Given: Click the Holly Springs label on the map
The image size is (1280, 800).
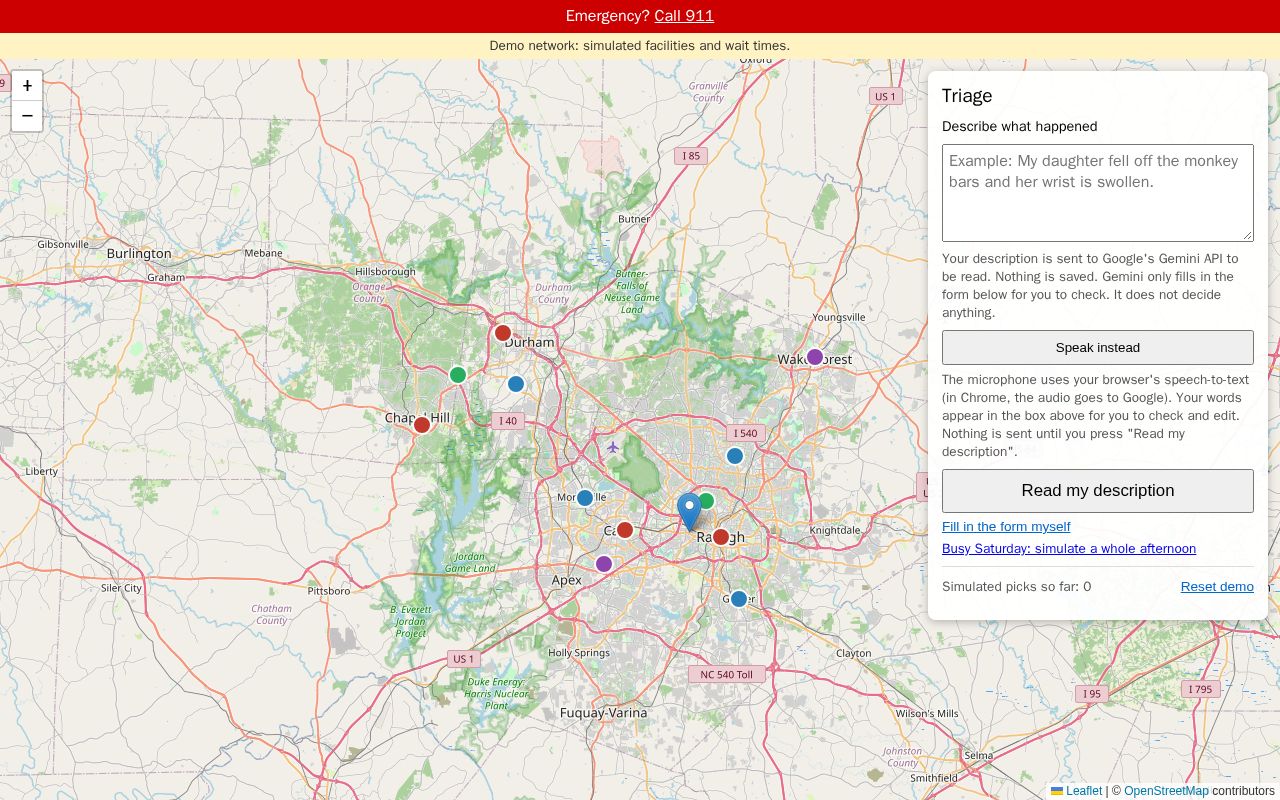Looking at the screenshot, I should click(578, 653).
